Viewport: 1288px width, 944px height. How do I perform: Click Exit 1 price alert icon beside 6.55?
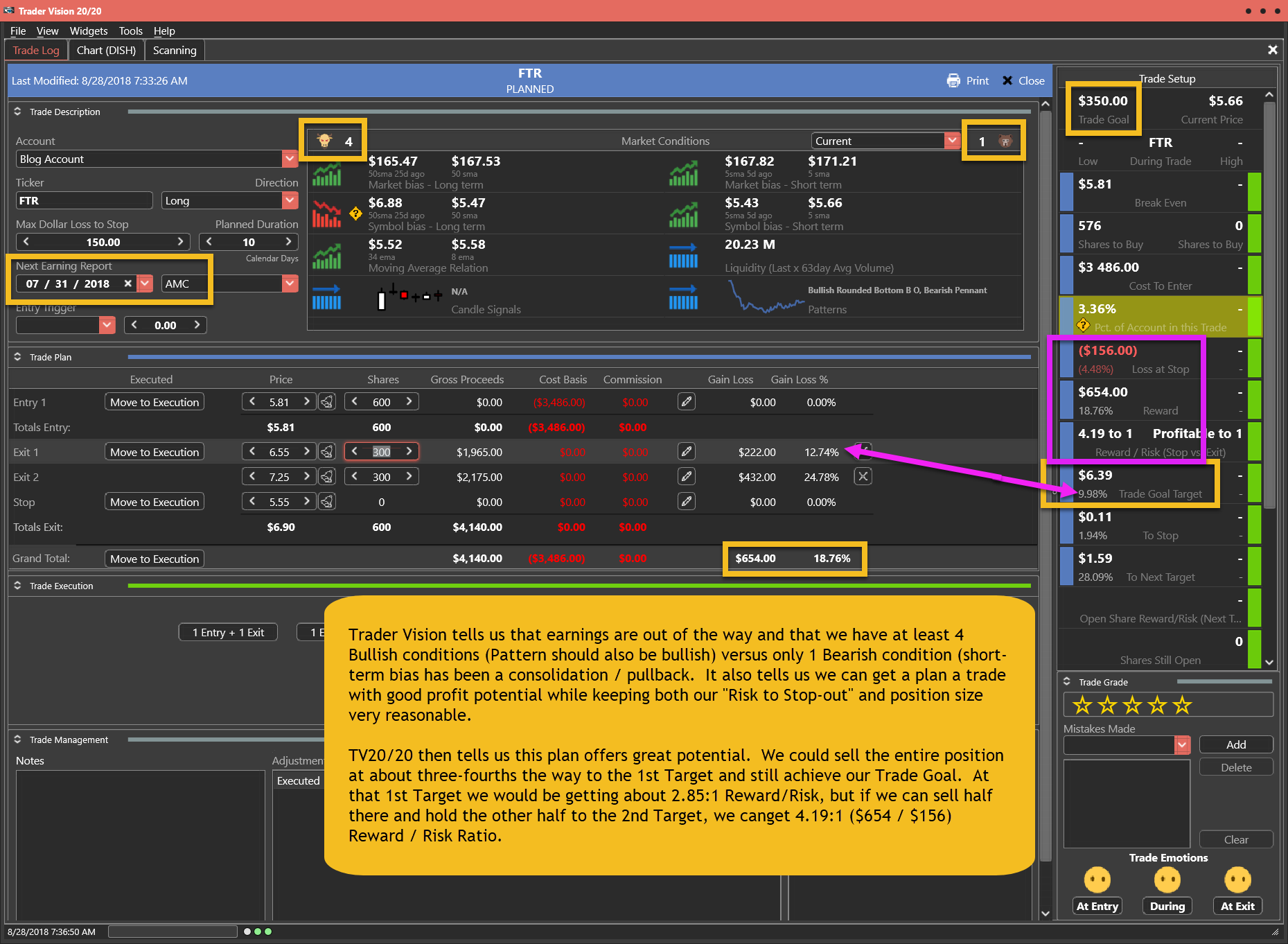tap(327, 452)
